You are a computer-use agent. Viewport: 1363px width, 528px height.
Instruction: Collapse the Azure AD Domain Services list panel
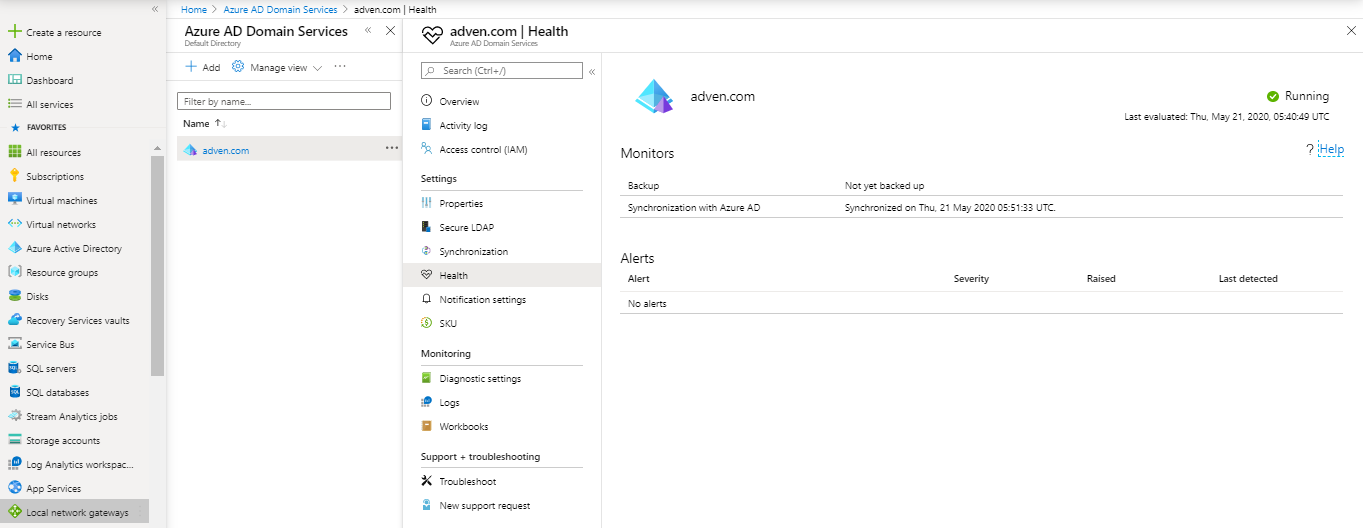pos(368,31)
